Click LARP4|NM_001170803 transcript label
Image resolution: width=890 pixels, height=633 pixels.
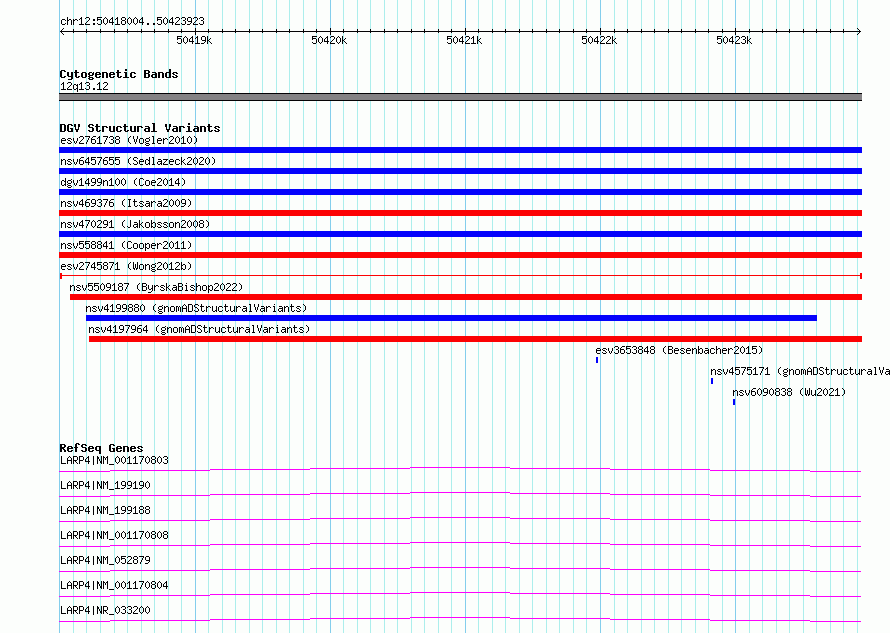[114, 460]
